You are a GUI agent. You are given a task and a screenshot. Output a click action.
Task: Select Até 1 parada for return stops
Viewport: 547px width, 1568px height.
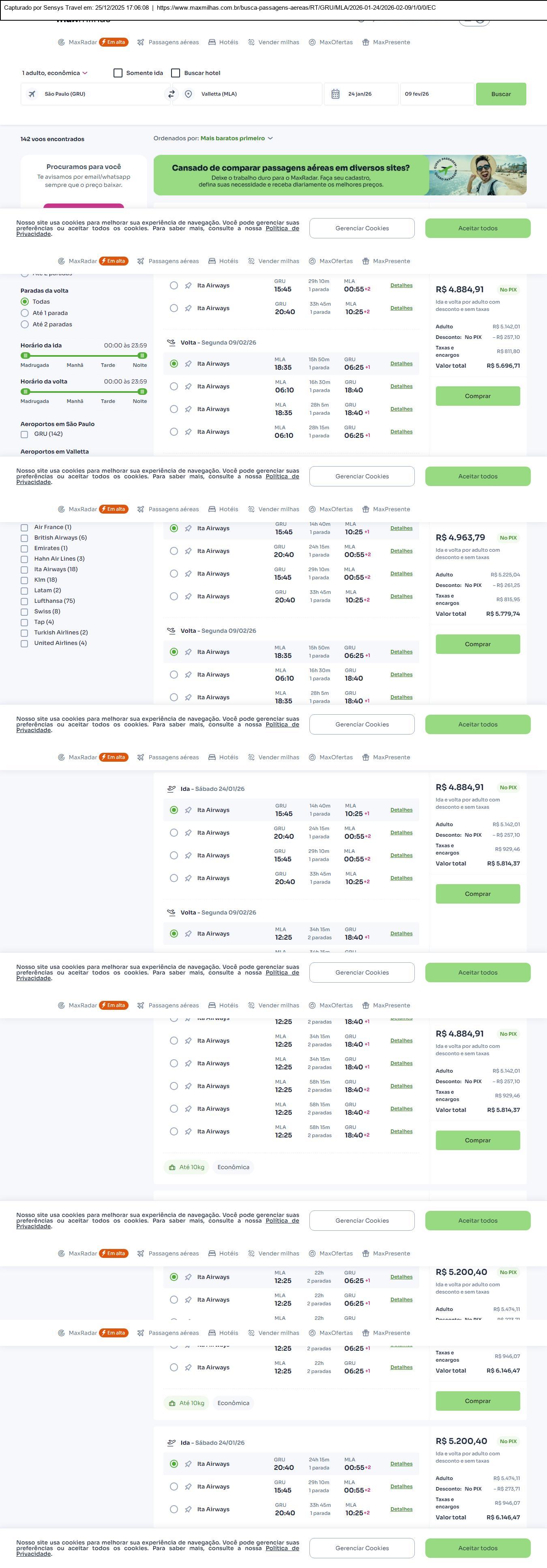click(25, 313)
